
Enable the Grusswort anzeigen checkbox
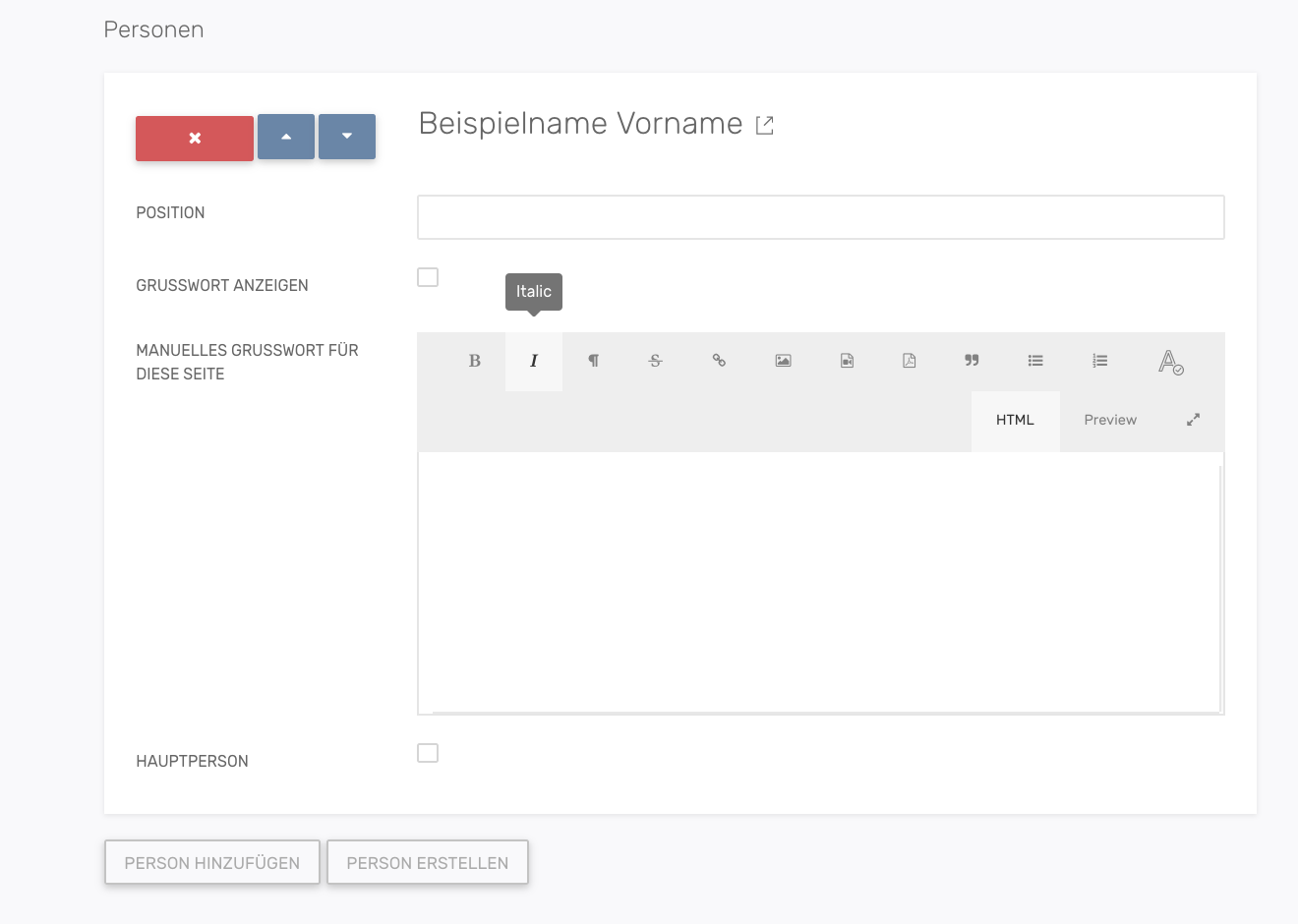pos(428,277)
